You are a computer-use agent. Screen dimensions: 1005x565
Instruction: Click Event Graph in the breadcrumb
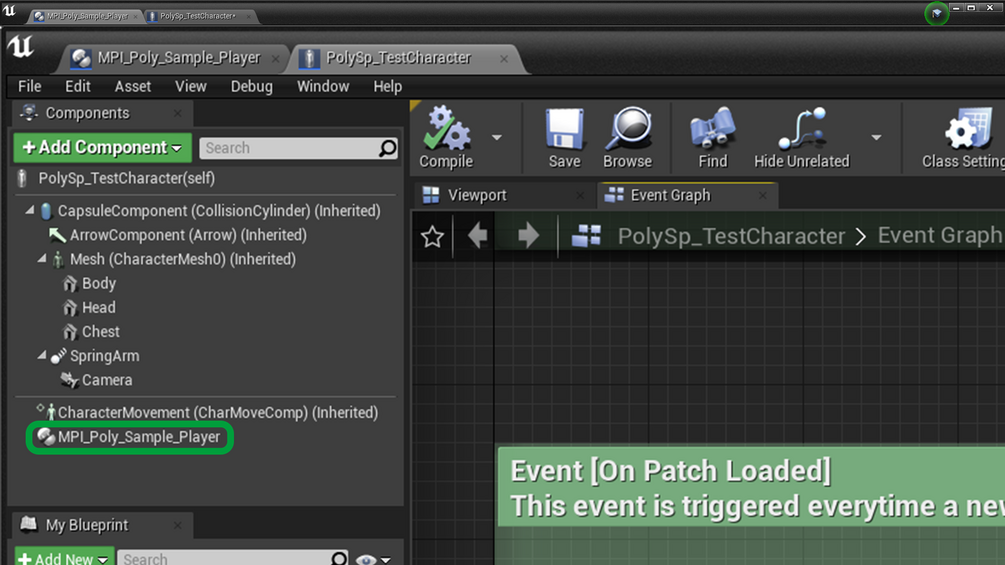[x=940, y=236]
